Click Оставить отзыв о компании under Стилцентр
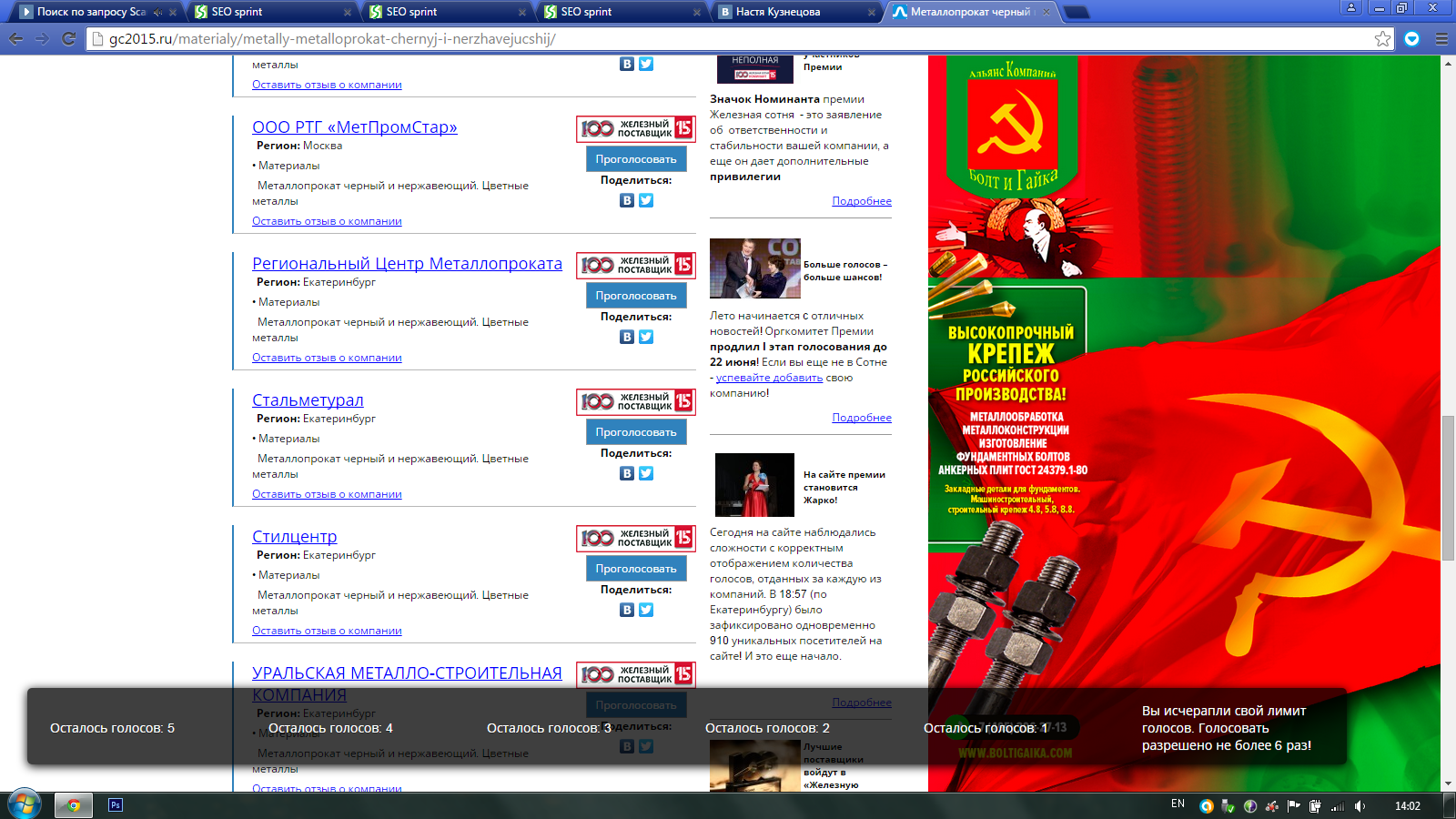Screen dimensions: 1456x819 point(327,631)
